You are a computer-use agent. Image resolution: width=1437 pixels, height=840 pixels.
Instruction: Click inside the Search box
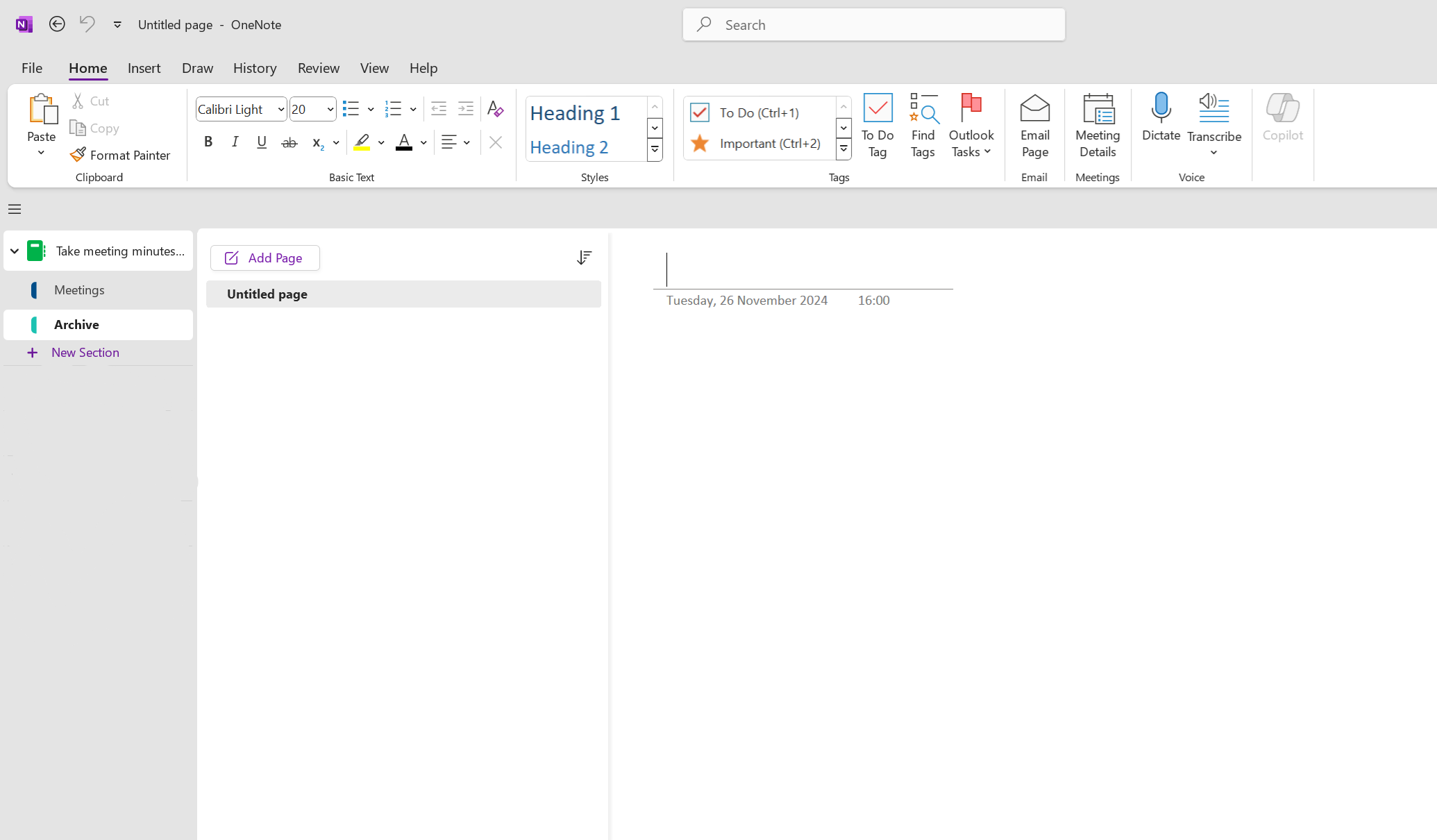point(873,24)
